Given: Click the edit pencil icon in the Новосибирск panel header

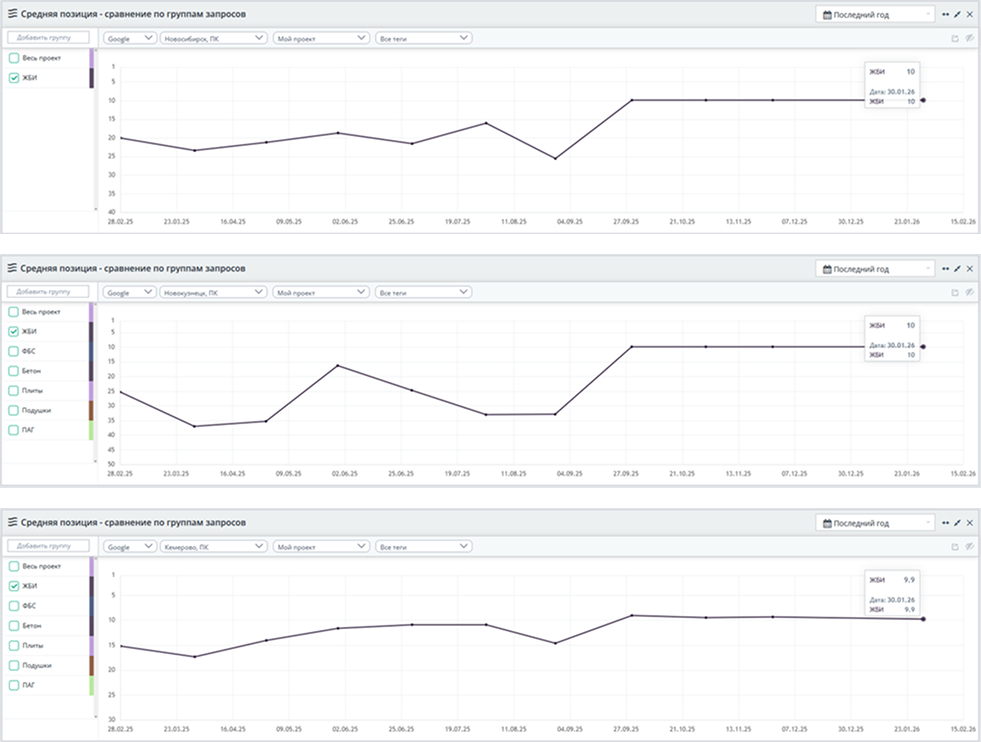Looking at the screenshot, I should click(957, 15).
